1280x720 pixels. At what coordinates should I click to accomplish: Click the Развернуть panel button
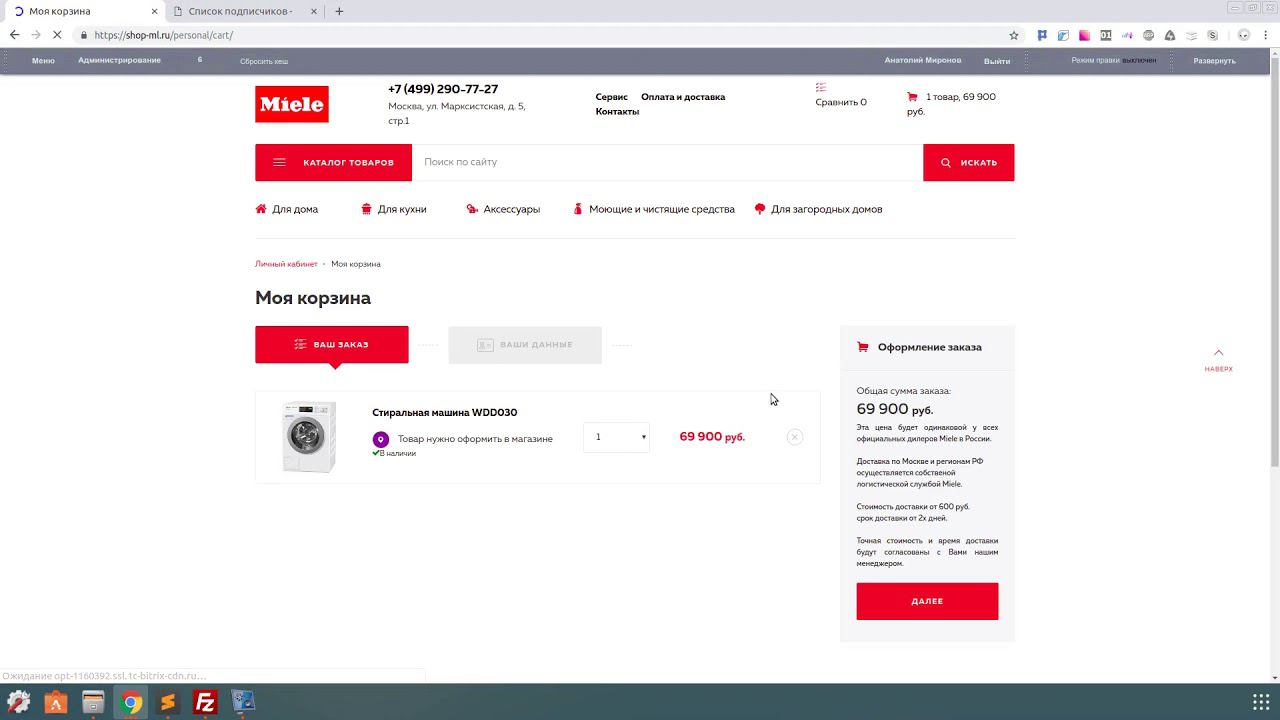click(1214, 61)
